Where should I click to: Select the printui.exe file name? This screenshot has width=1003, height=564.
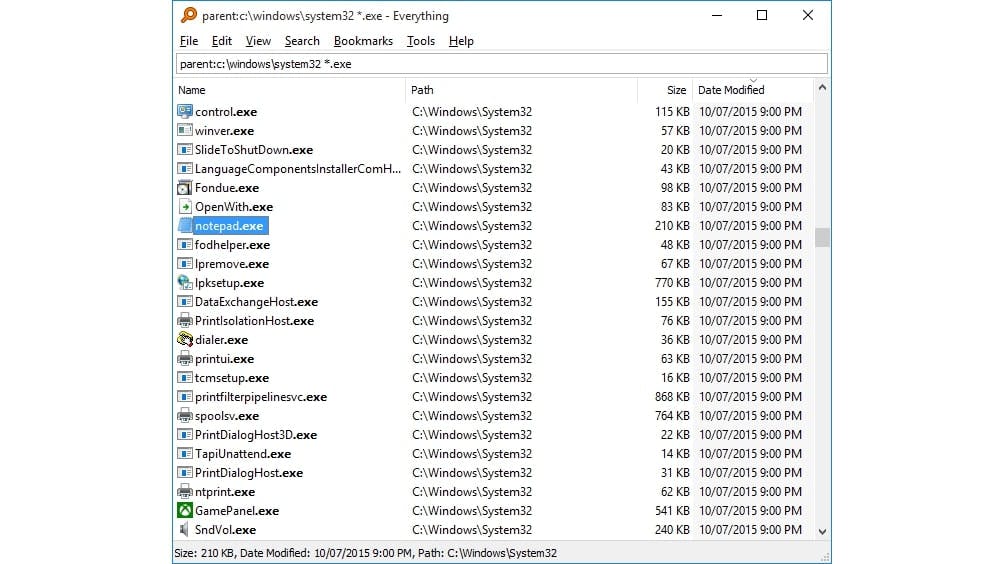point(225,359)
